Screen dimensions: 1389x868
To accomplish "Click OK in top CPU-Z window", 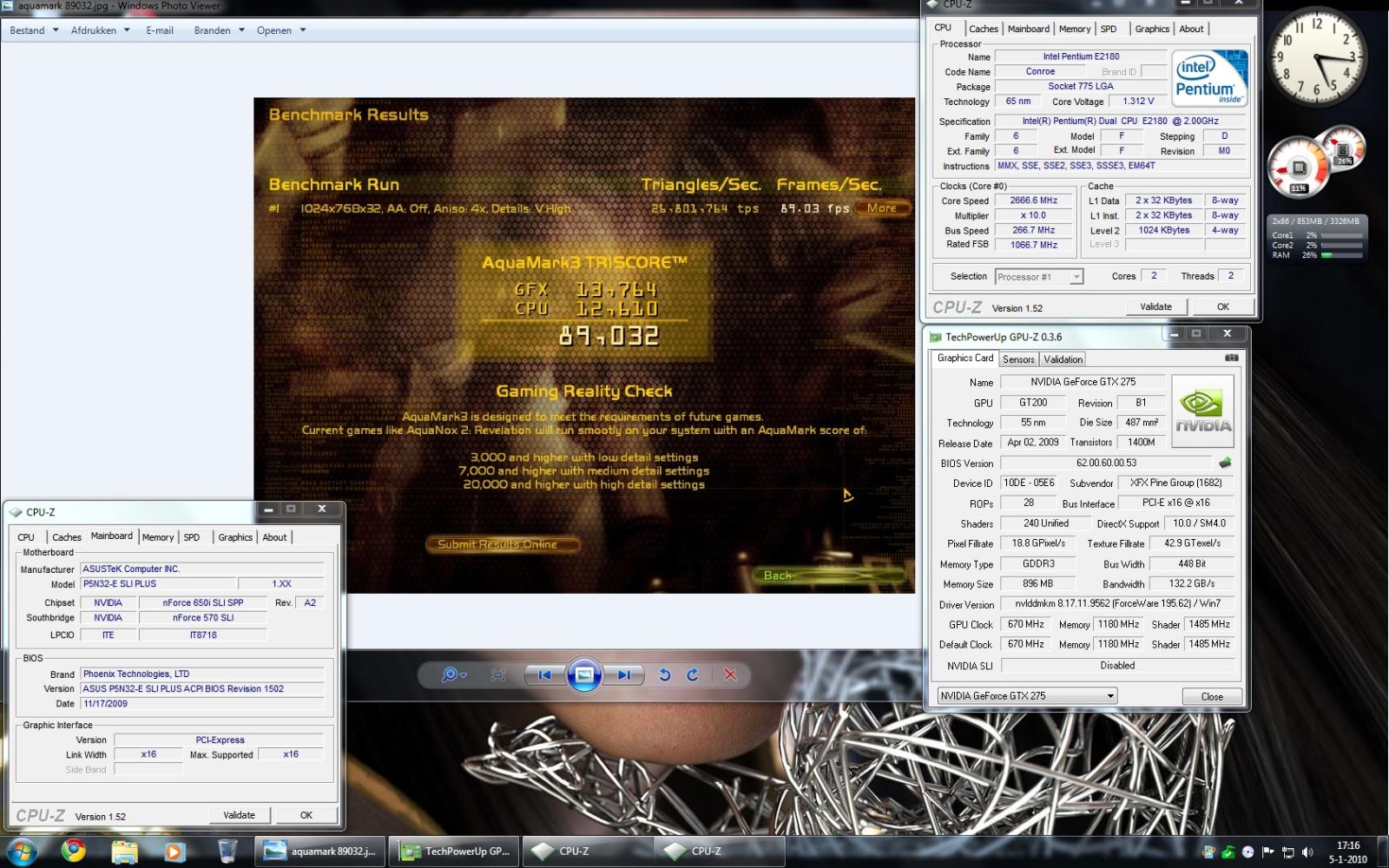I will tap(1222, 306).
